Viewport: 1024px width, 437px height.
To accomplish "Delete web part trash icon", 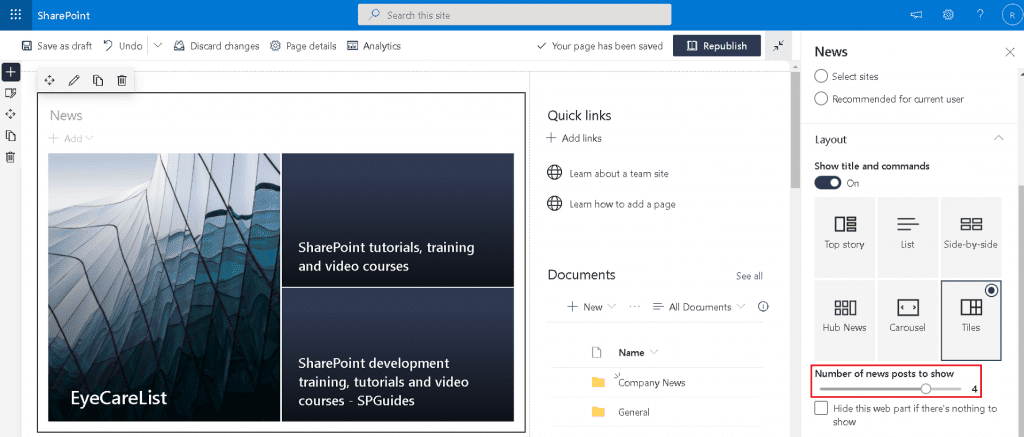I will [121, 80].
